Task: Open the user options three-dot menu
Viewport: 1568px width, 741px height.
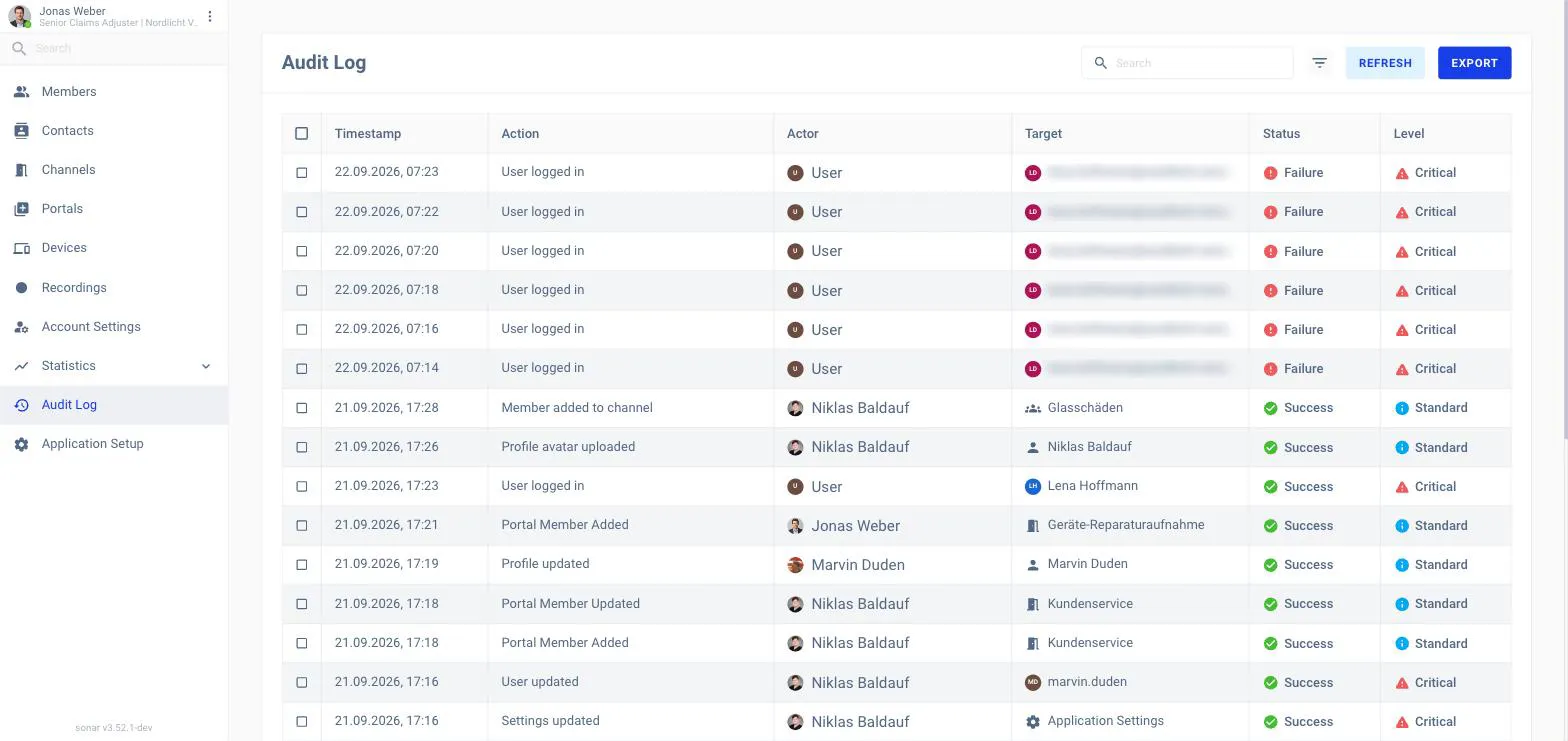Action: [x=210, y=16]
